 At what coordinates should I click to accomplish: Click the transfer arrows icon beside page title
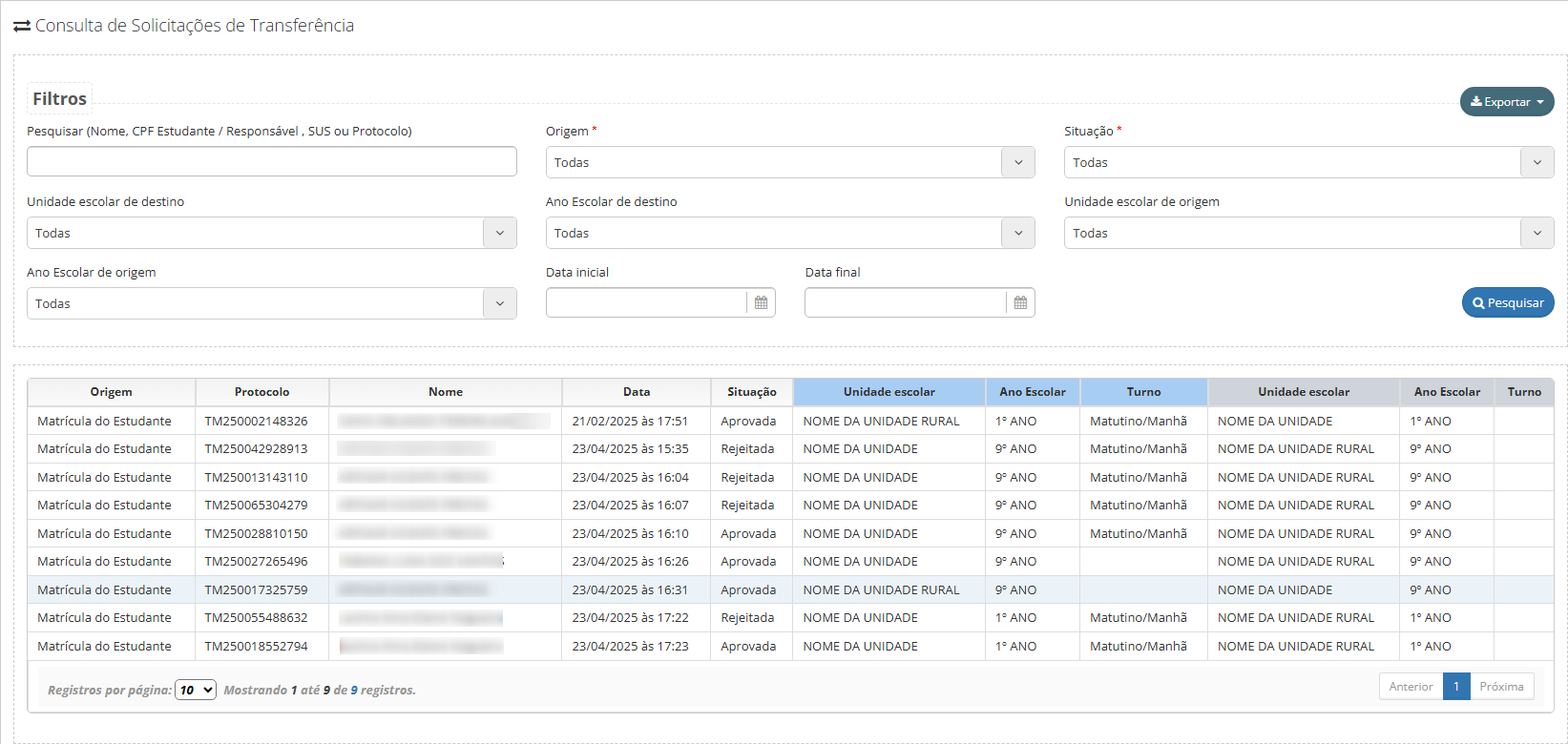pyautogui.click(x=22, y=26)
